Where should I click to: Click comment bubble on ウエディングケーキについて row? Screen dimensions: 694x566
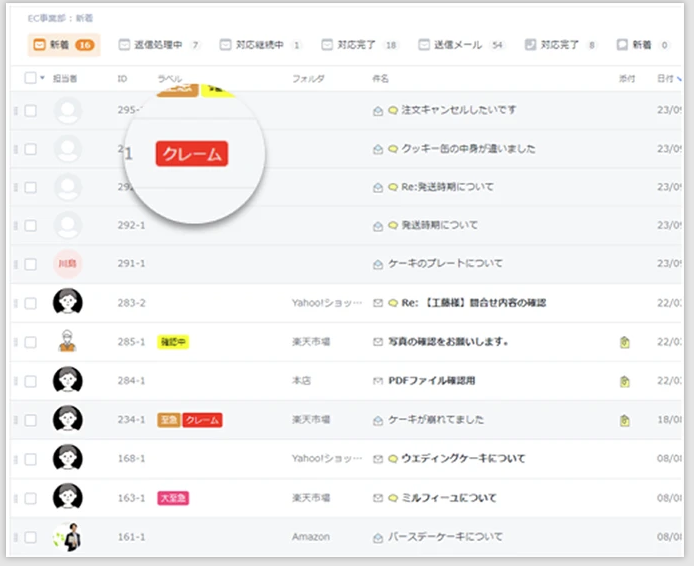393,459
